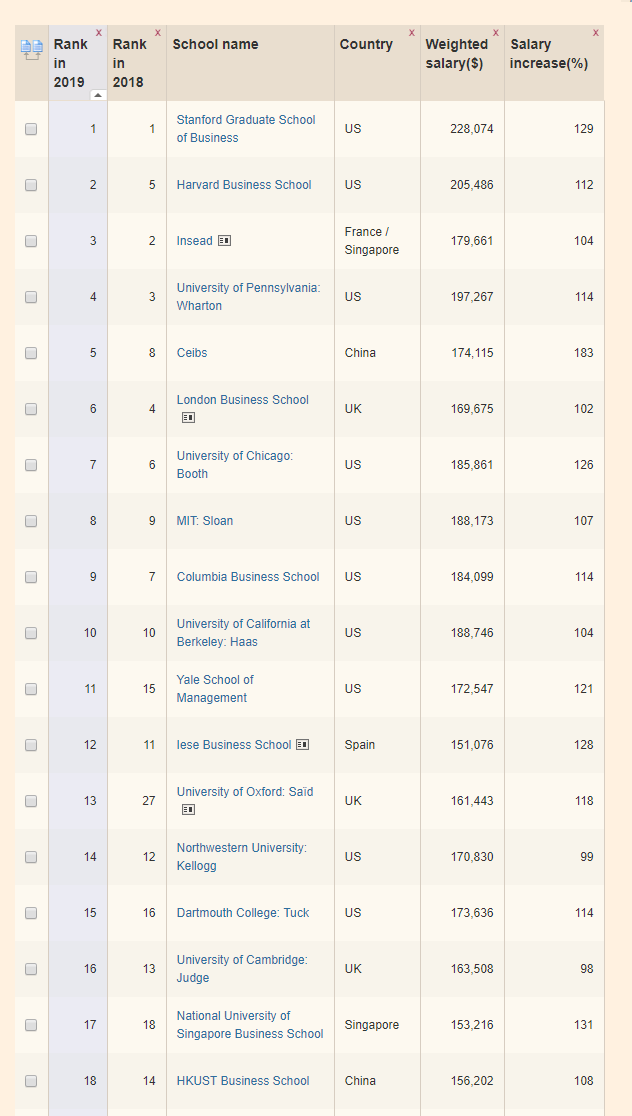Tick the Berkeley Haas row checkbox
The height and width of the screenshot is (1116, 632).
tap(31, 633)
